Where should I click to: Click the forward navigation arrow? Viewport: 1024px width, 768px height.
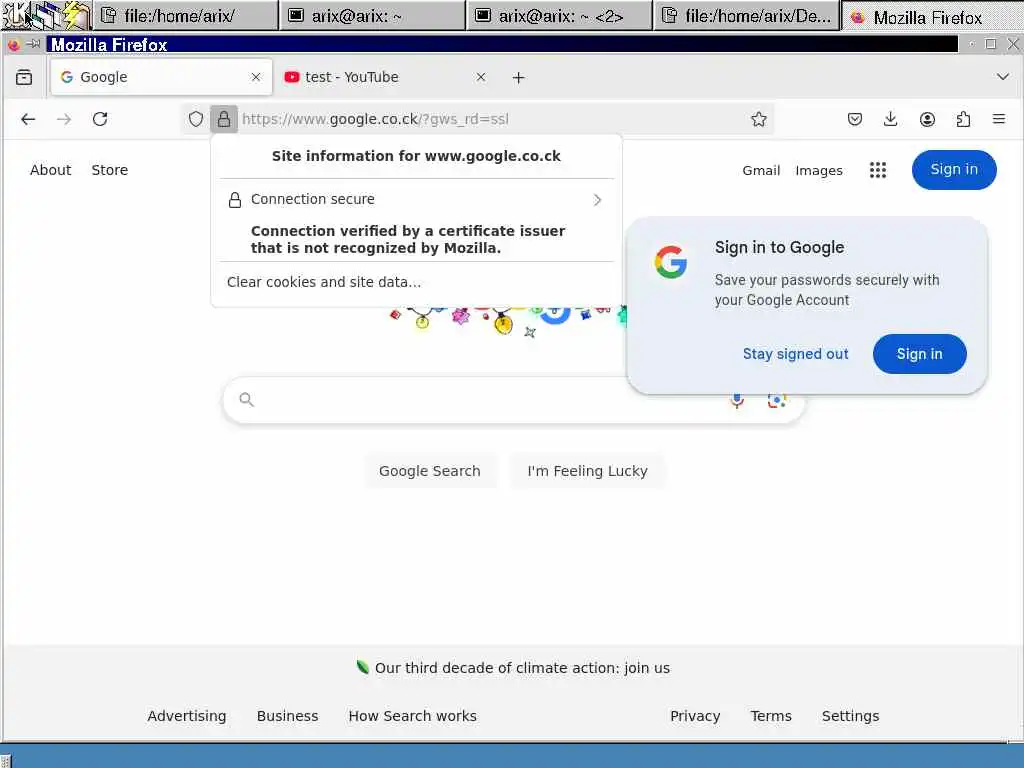click(64, 119)
